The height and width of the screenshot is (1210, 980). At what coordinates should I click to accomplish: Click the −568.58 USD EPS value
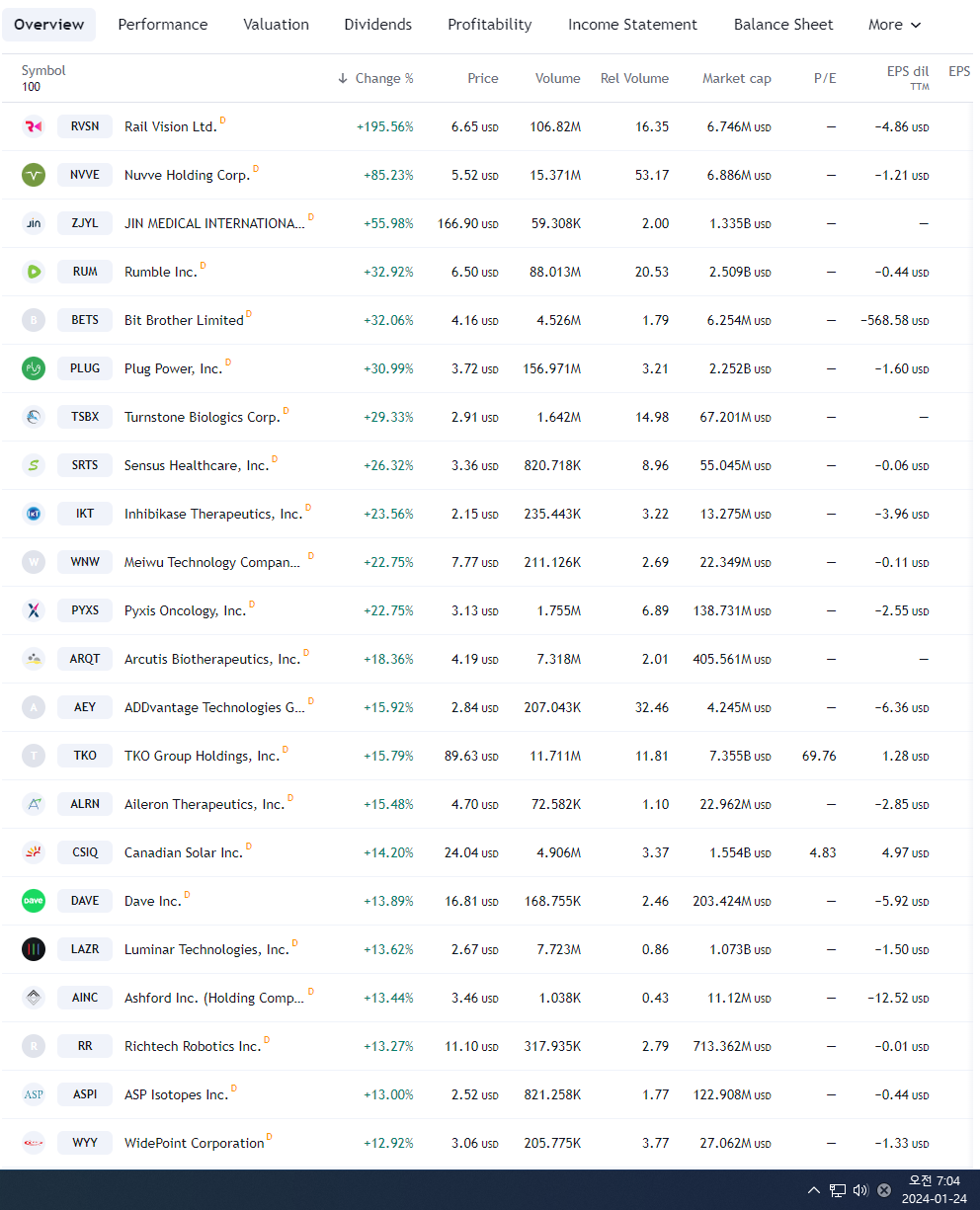point(895,320)
